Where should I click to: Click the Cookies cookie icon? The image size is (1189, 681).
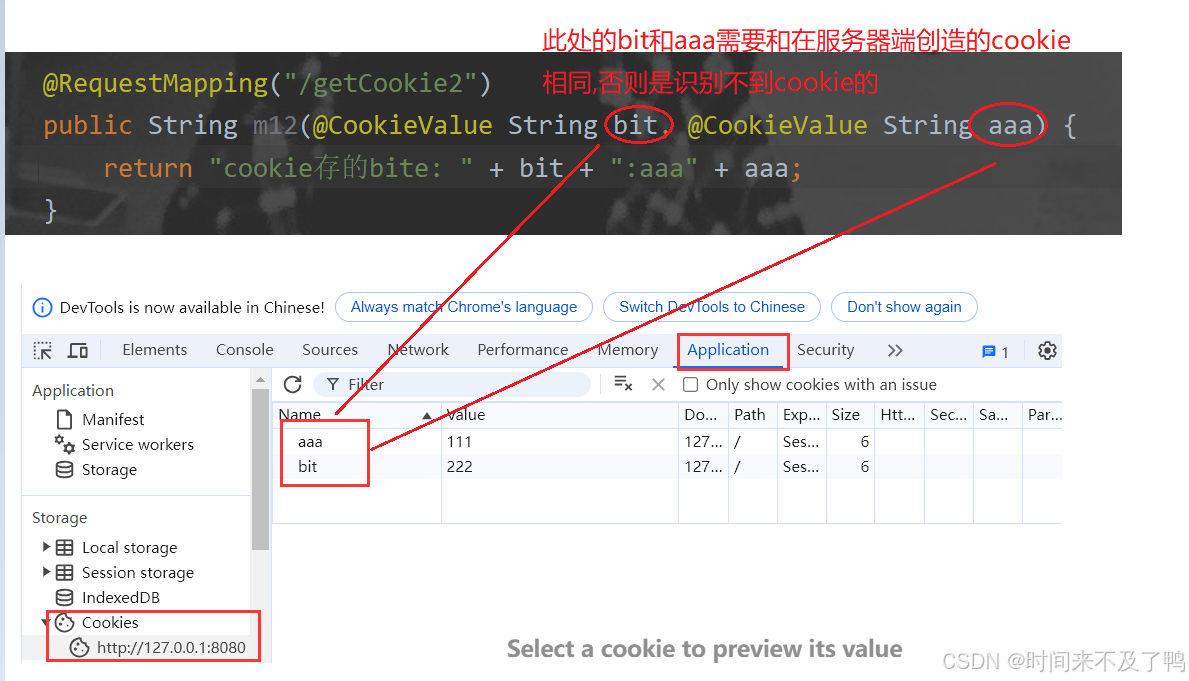click(65, 623)
